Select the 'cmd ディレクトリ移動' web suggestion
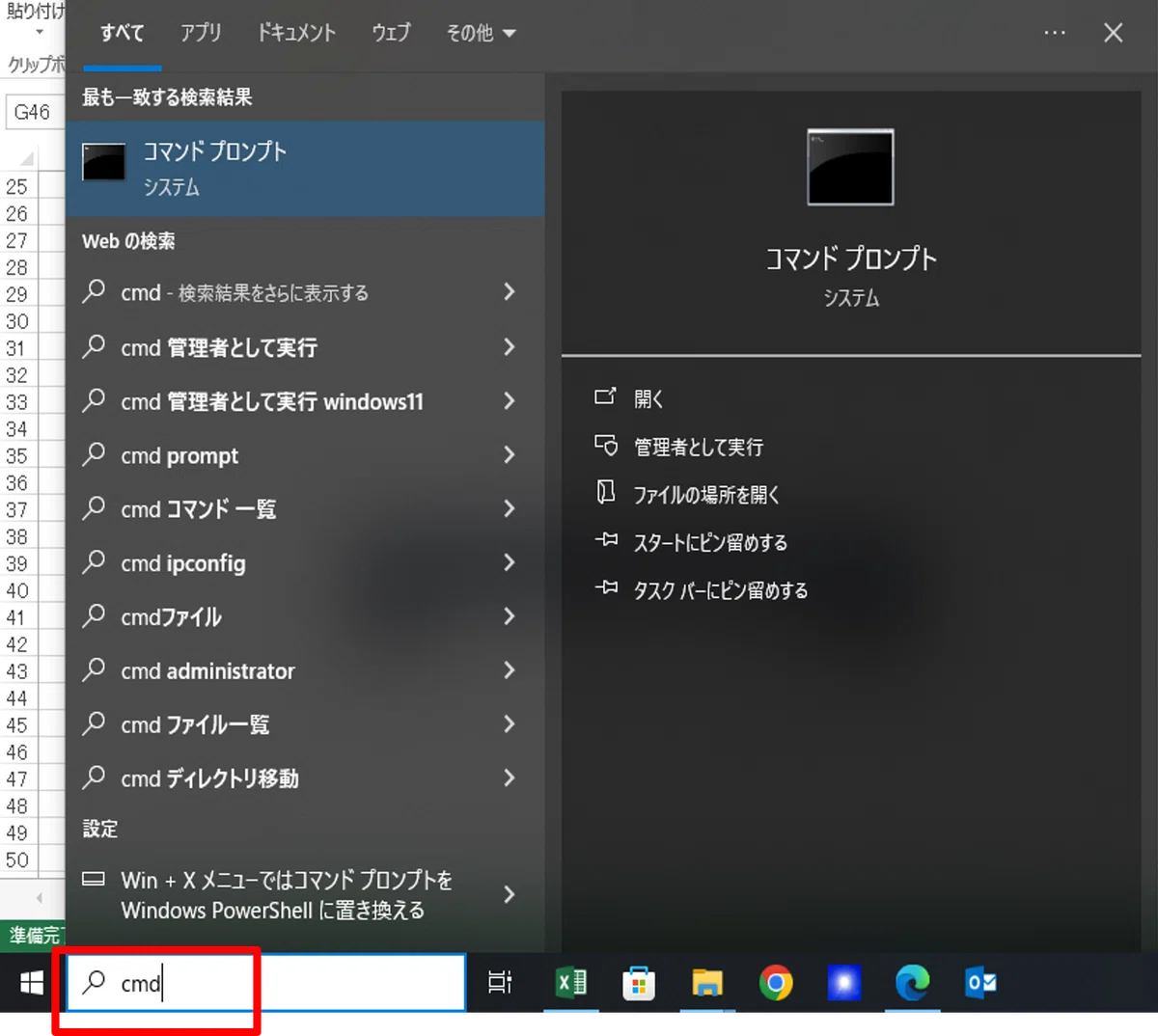1158x1036 pixels. coord(305,778)
